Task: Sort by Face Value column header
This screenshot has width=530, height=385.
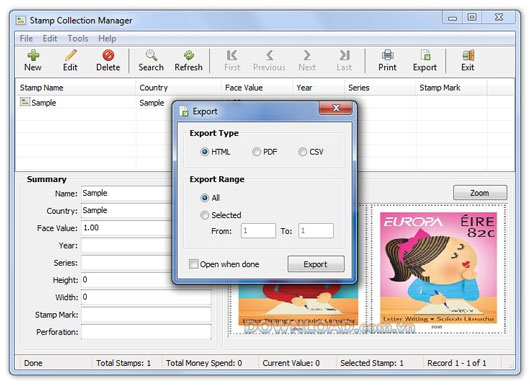Action: (257, 88)
